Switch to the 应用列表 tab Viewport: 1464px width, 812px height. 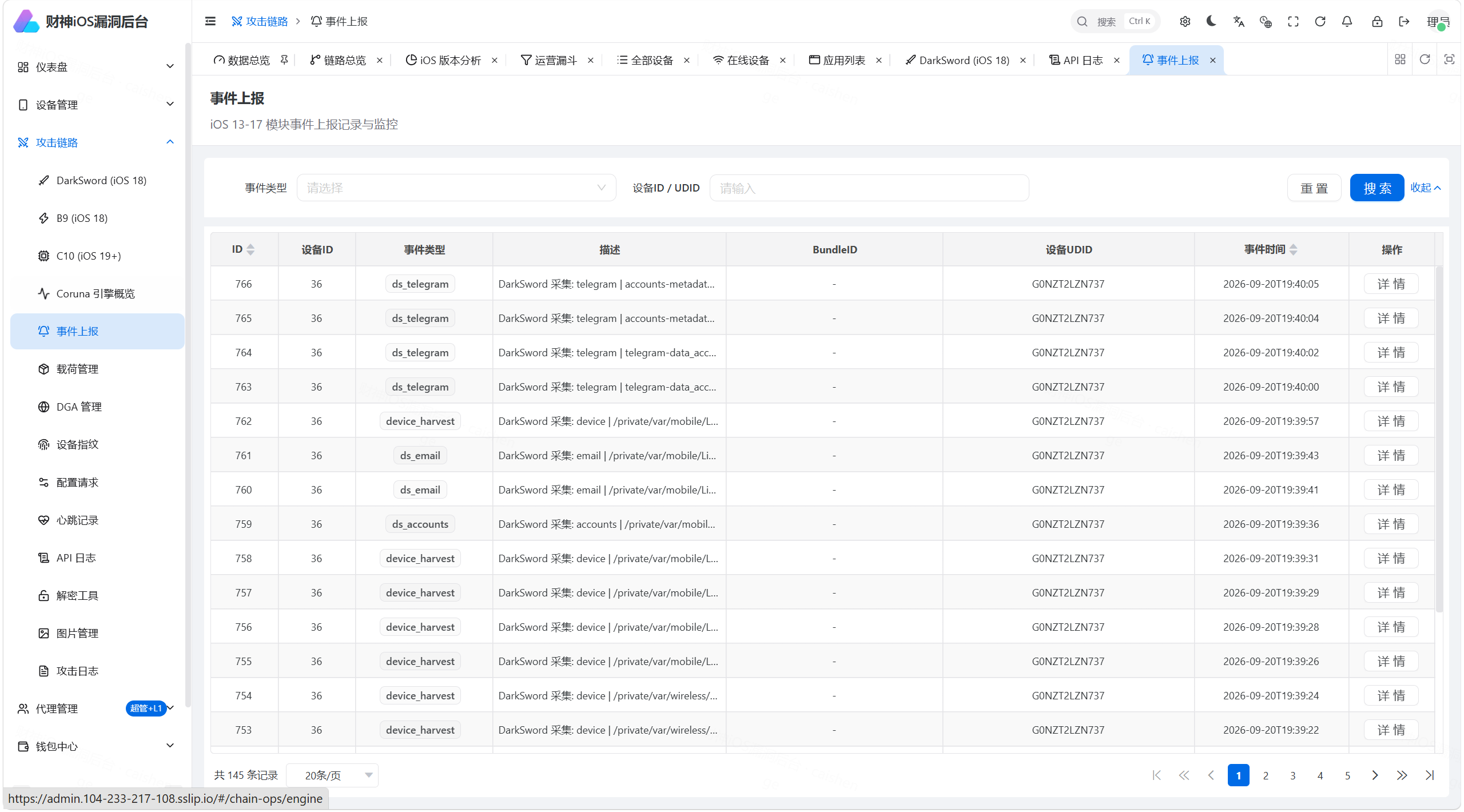tap(837, 60)
